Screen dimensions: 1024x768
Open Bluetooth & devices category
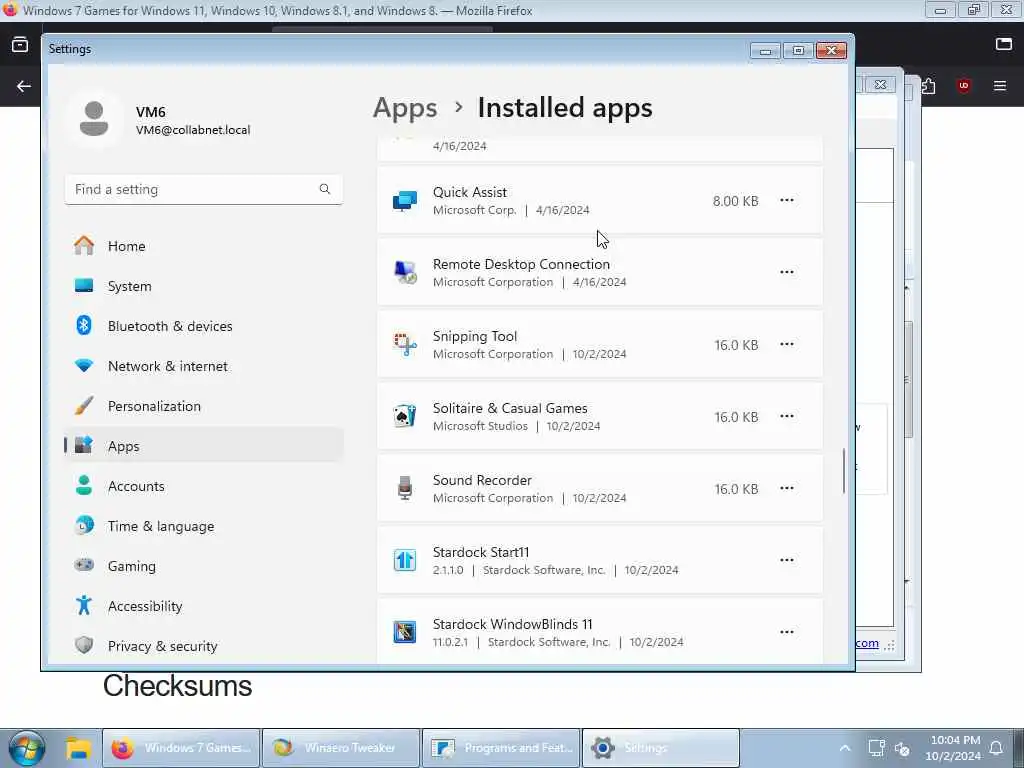click(x=203, y=326)
